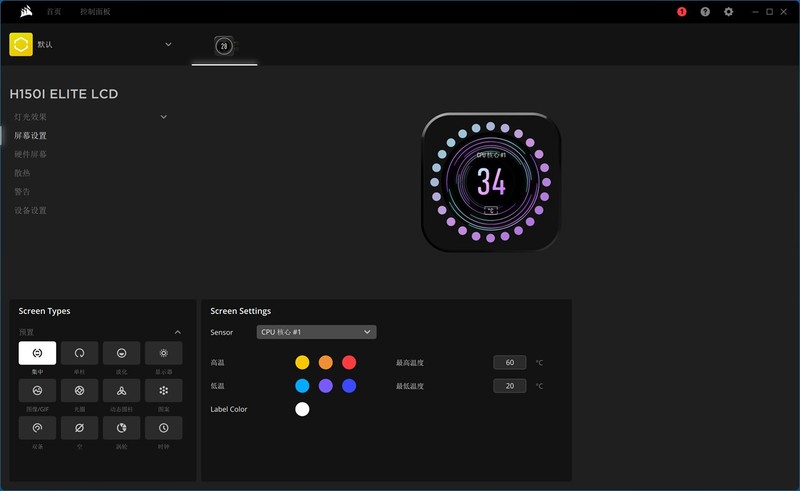
Task: Pick the white Label Color swatch
Action: 302,409
